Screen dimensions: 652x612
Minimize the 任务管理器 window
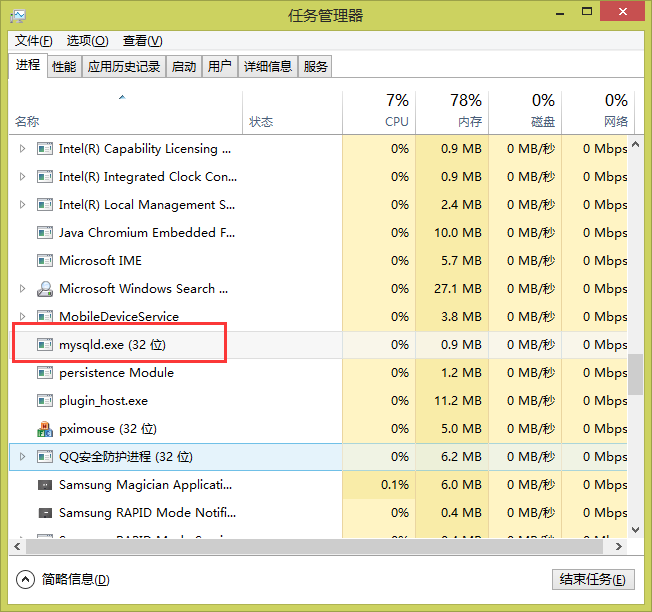(560, 12)
